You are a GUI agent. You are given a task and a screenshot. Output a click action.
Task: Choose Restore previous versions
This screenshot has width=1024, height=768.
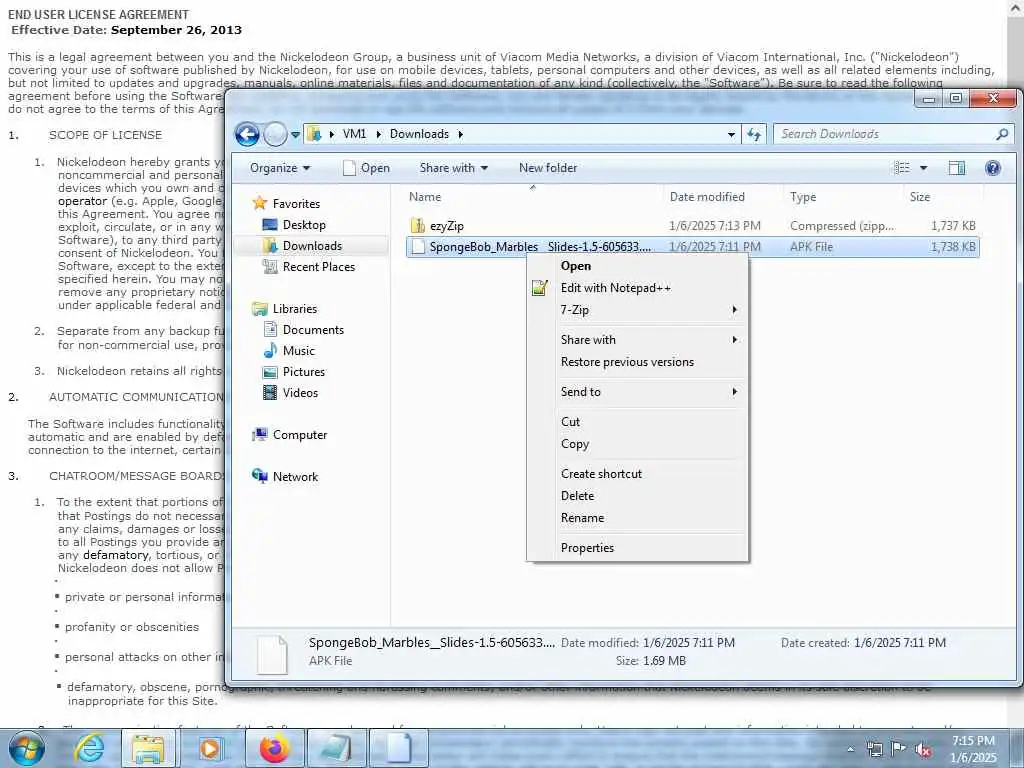point(627,362)
